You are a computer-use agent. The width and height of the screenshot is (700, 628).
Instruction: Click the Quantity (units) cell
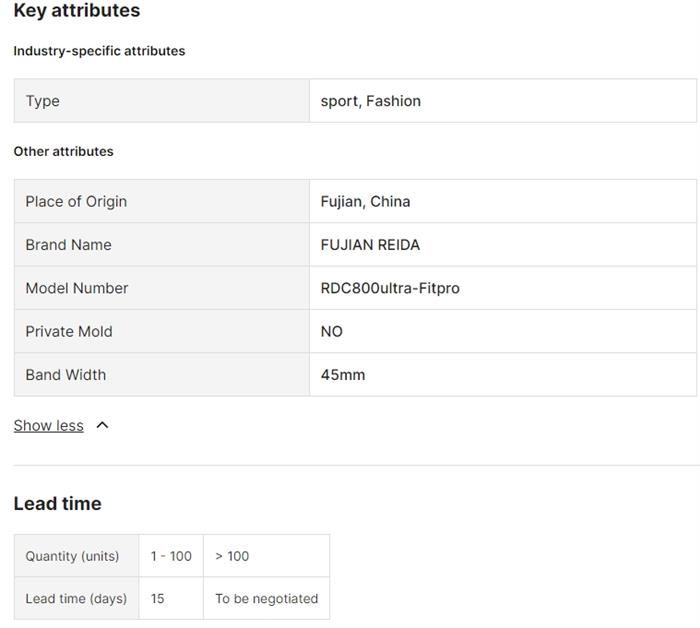pyautogui.click(x=72, y=556)
